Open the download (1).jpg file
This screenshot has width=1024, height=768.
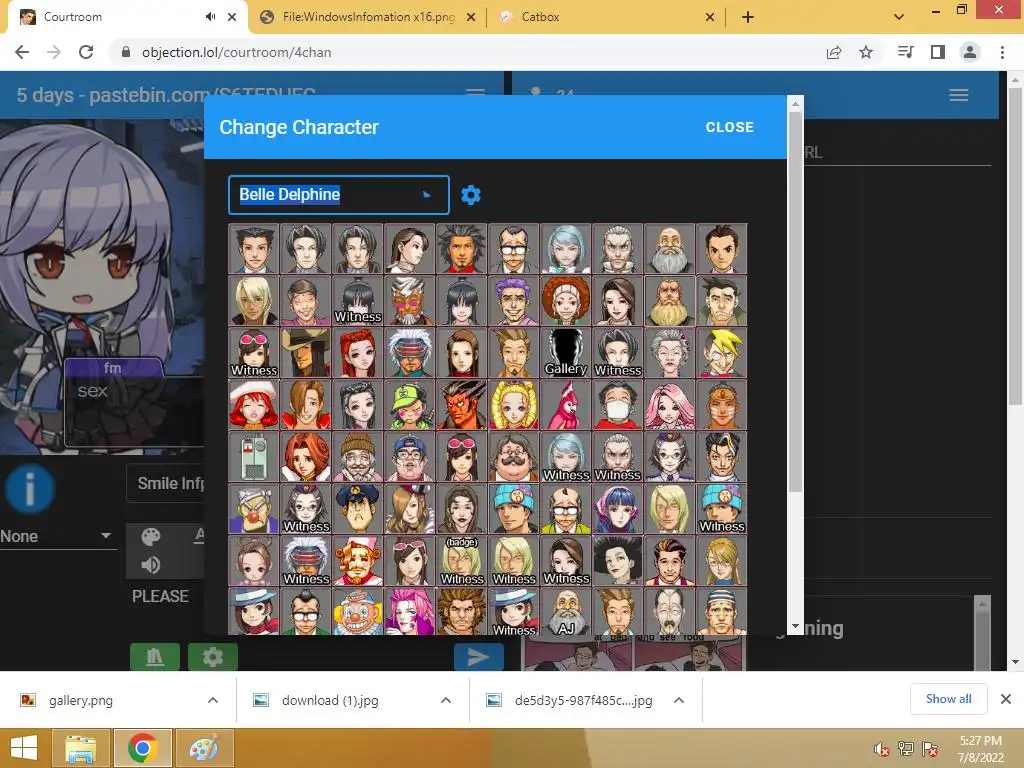pyautogui.click(x=330, y=700)
